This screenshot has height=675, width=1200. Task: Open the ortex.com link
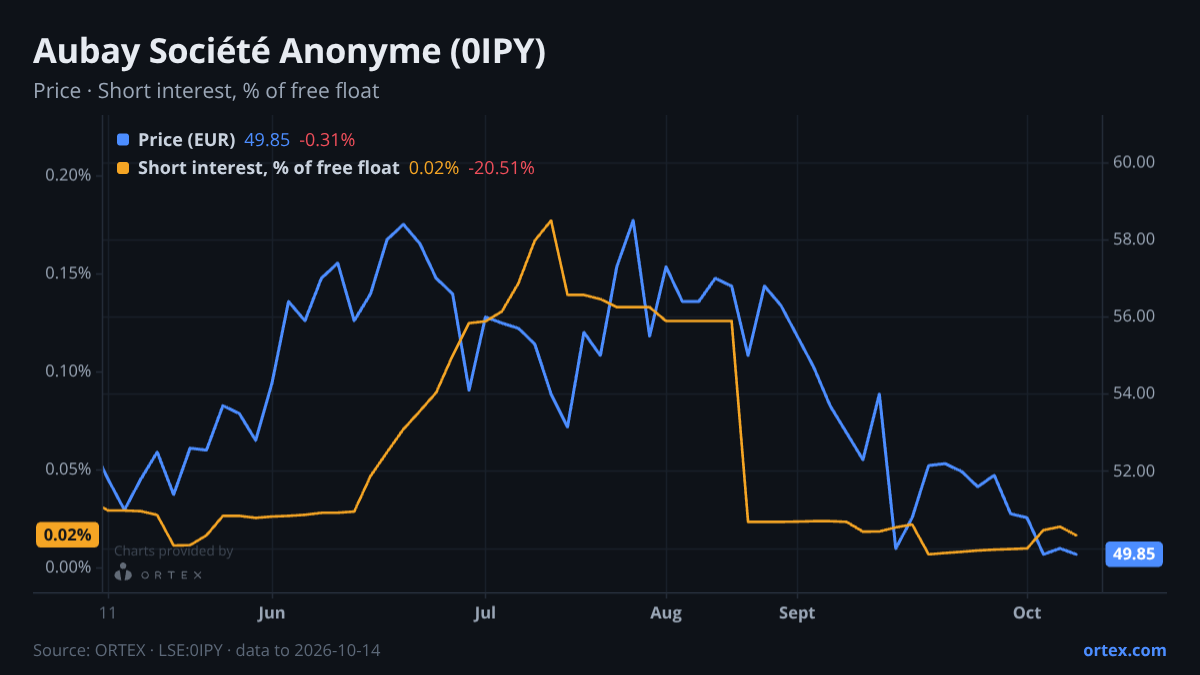1124,650
